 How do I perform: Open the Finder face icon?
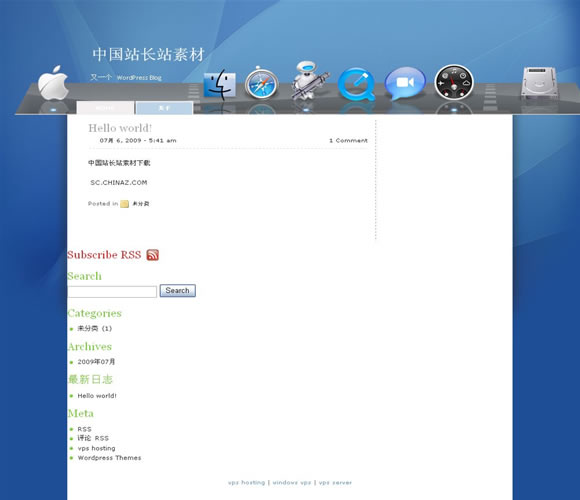coord(220,85)
